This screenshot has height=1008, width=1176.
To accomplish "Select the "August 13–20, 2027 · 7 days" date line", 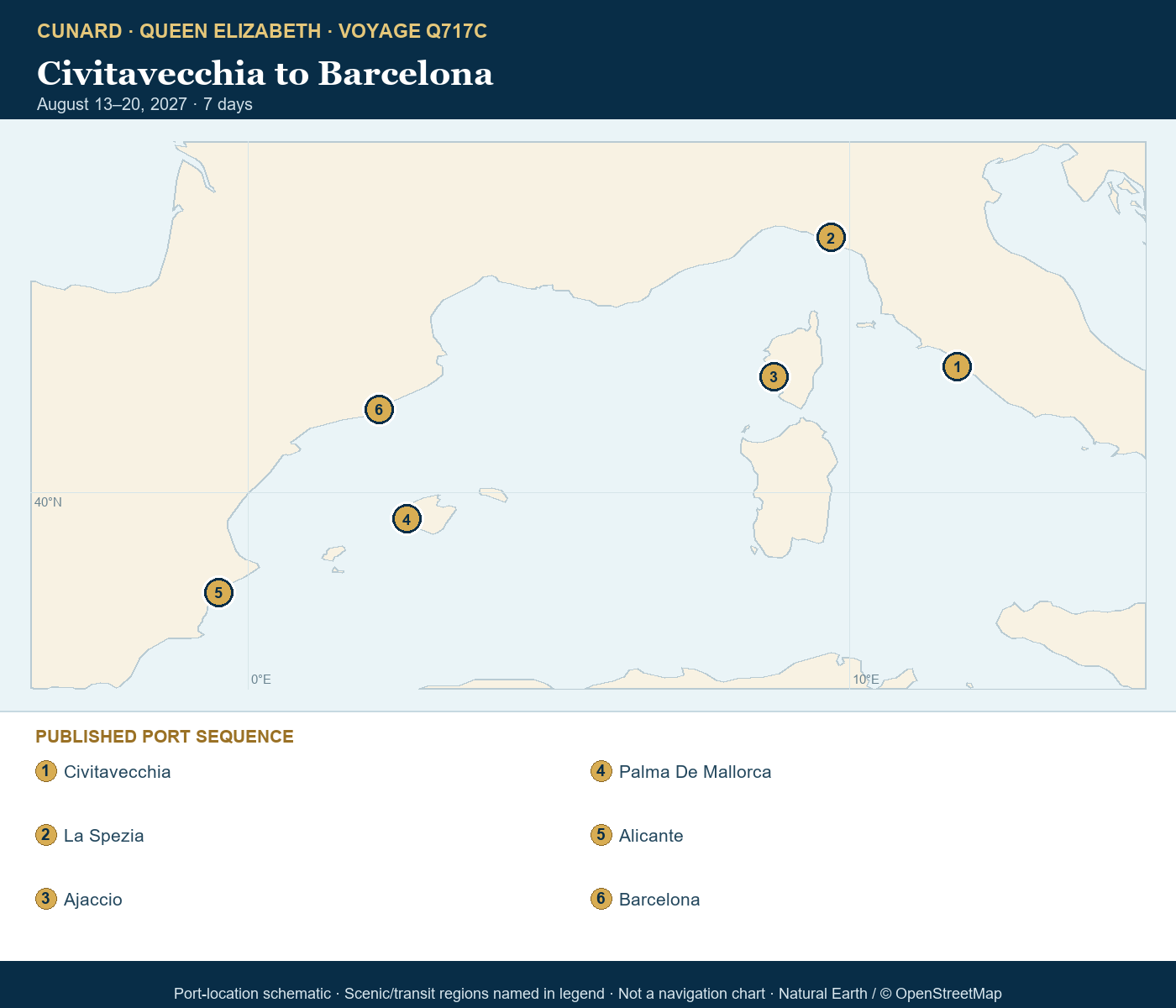I will (144, 104).
